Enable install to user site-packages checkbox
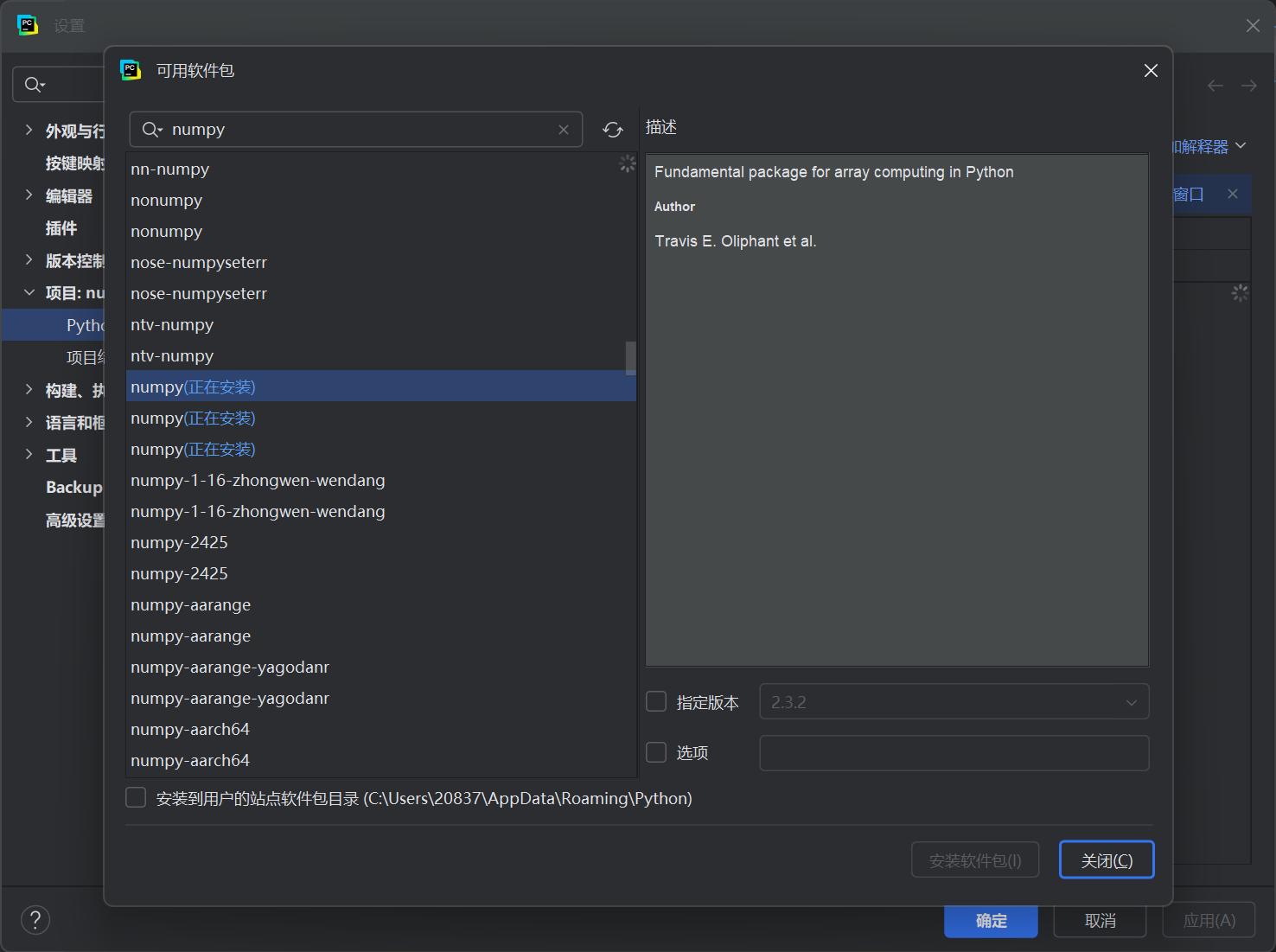The width and height of the screenshot is (1276, 952). click(x=136, y=797)
